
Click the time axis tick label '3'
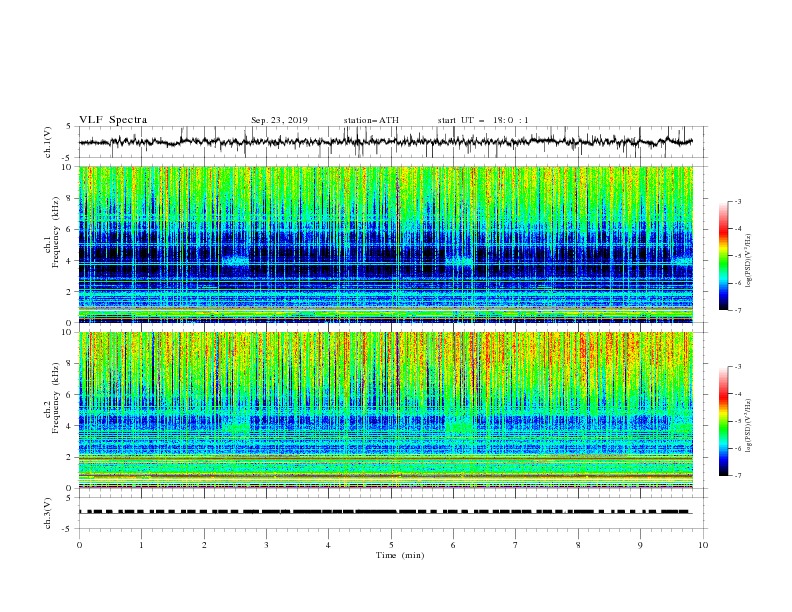click(x=266, y=545)
